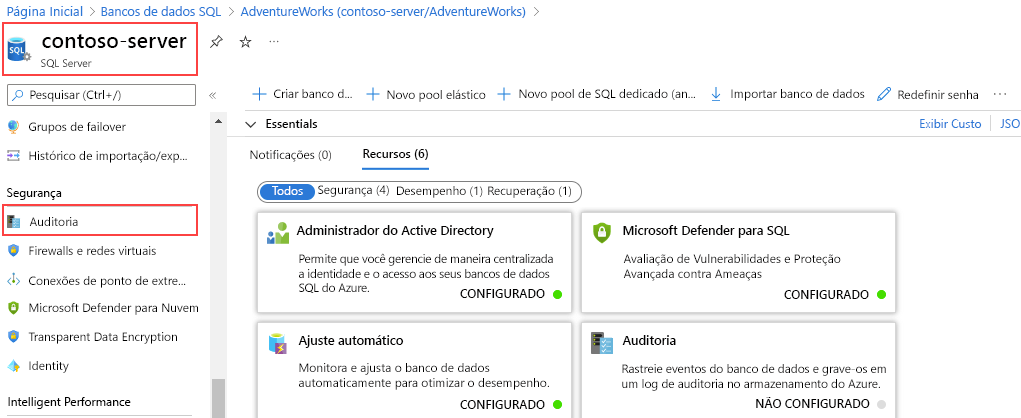This screenshot has height=418, width=1021.
Task: Click the Auditoria card icon
Action: click(x=602, y=343)
